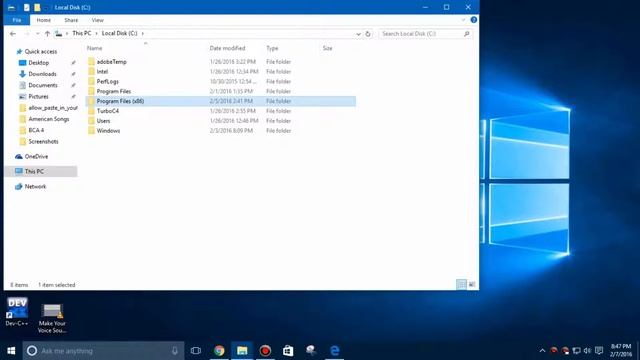Select Network in navigation pane

click(36, 187)
